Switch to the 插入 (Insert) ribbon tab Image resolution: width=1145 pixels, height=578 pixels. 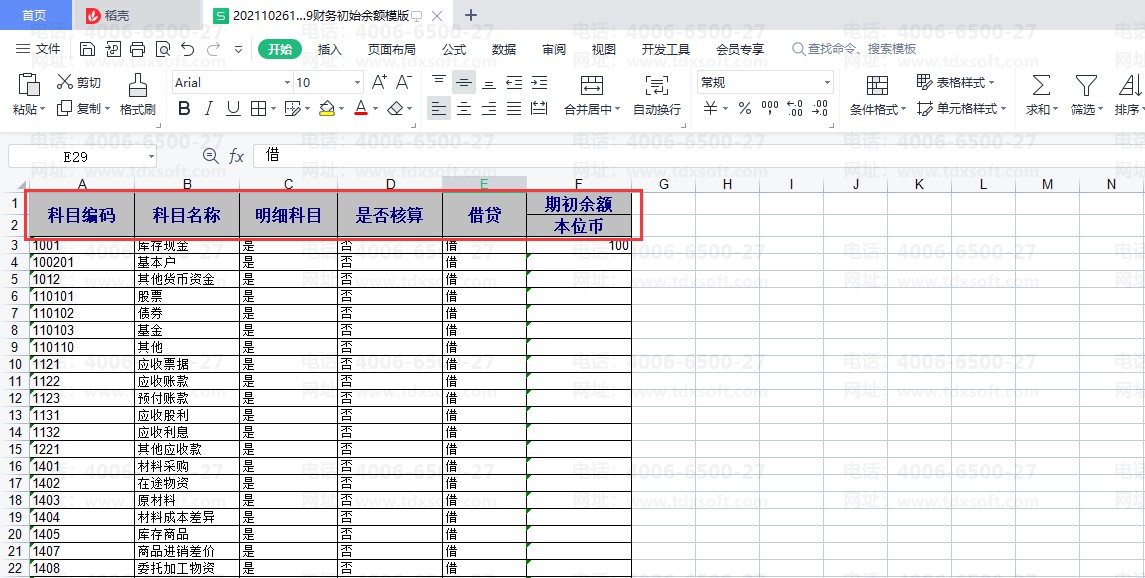[x=329, y=49]
